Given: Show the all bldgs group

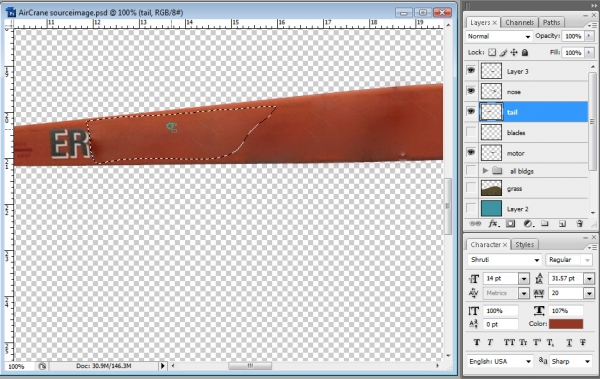Looking at the screenshot, I should click(x=471, y=170).
